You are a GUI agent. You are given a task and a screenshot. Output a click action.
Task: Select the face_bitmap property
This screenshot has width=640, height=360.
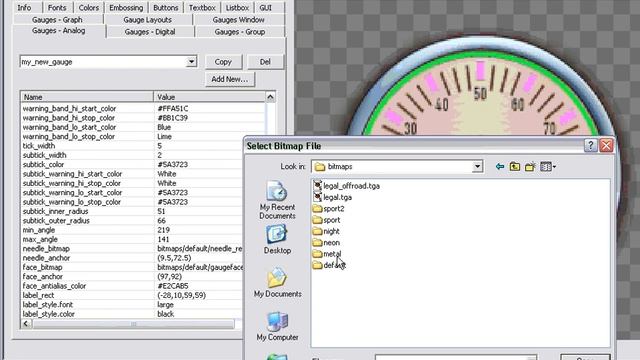[42, 267]
